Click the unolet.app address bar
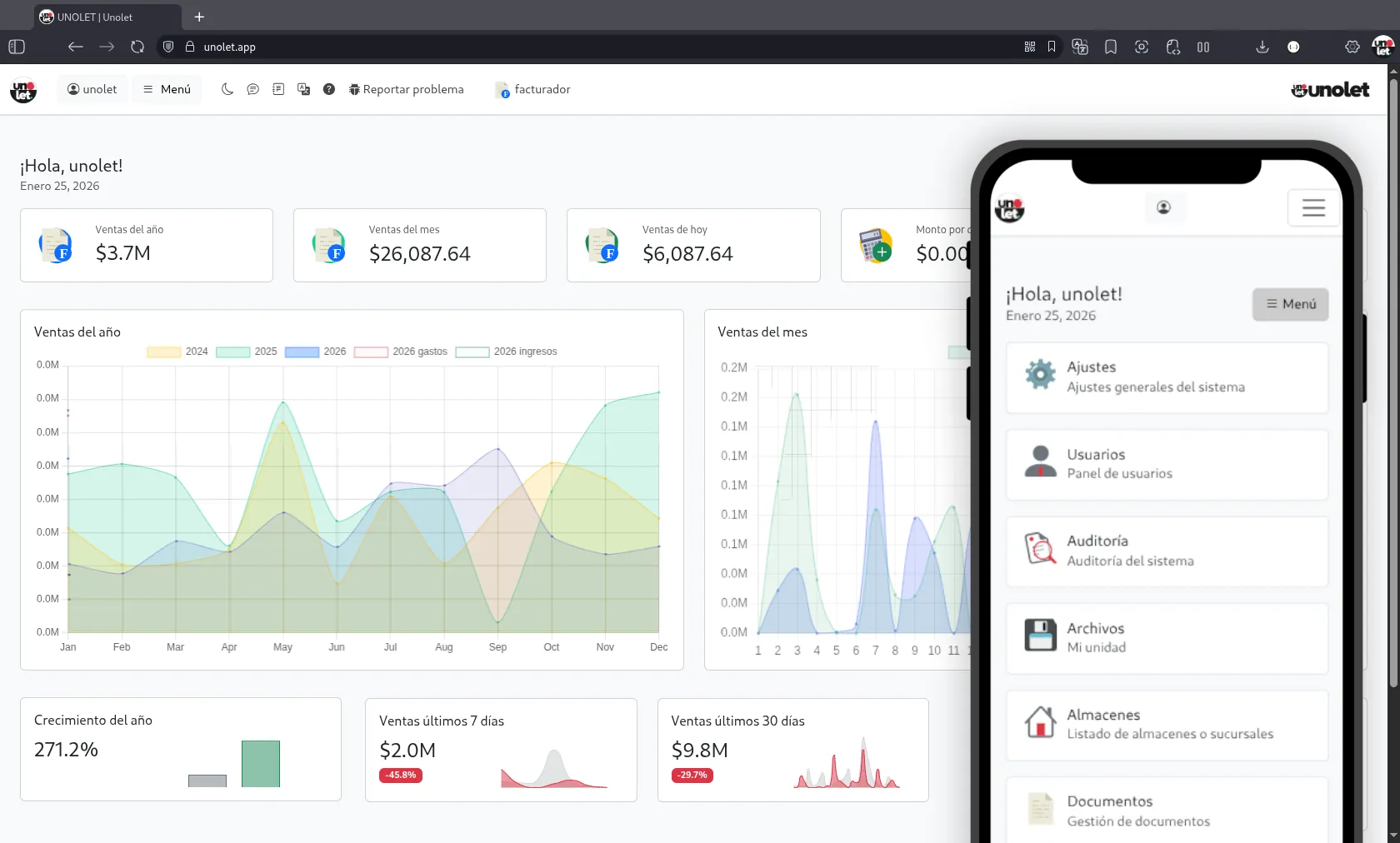Image resolution: width=1400 pixels, height=843 pixels. coord(230,47)
